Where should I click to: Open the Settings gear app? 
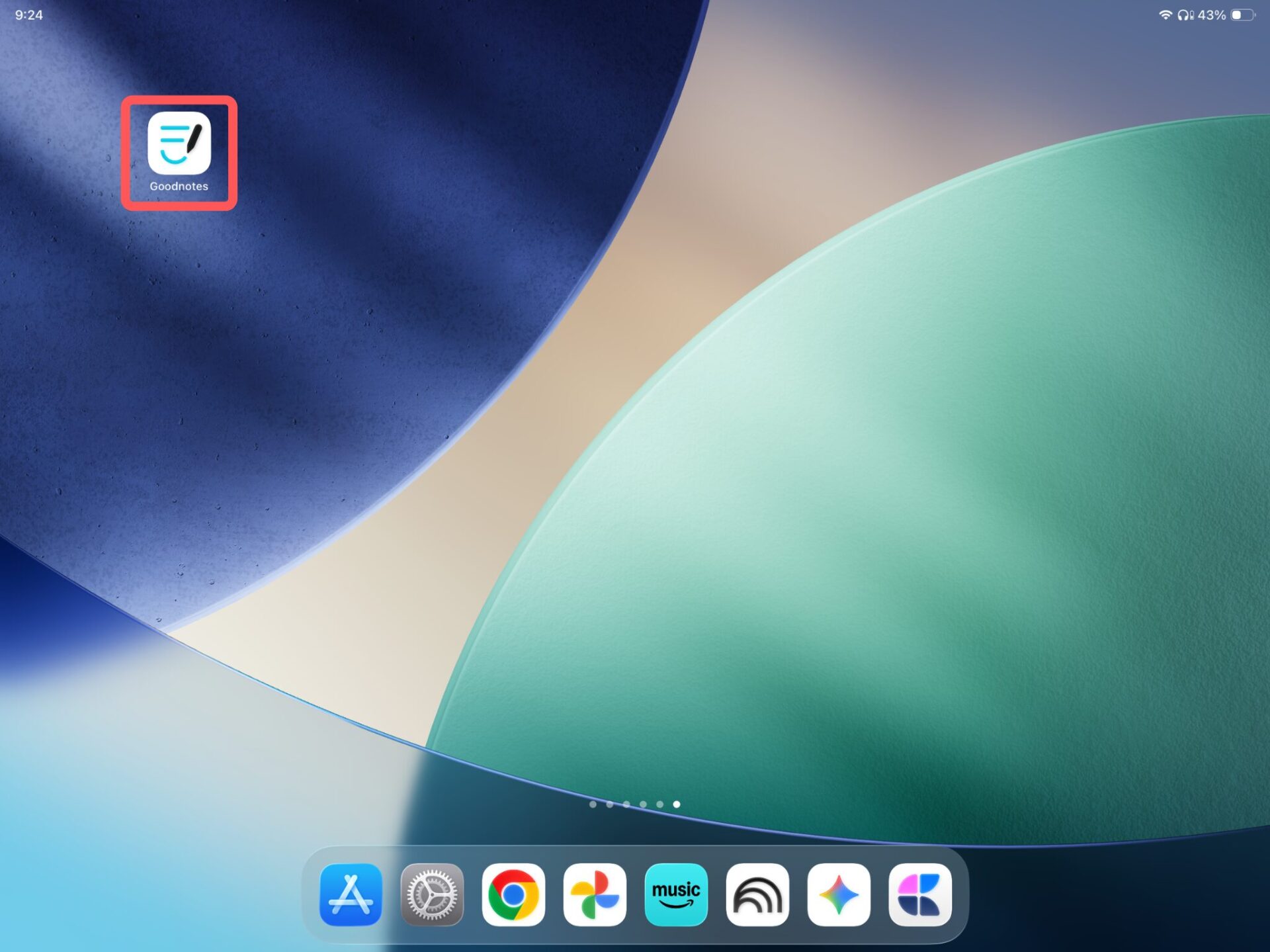pos(432,894)
